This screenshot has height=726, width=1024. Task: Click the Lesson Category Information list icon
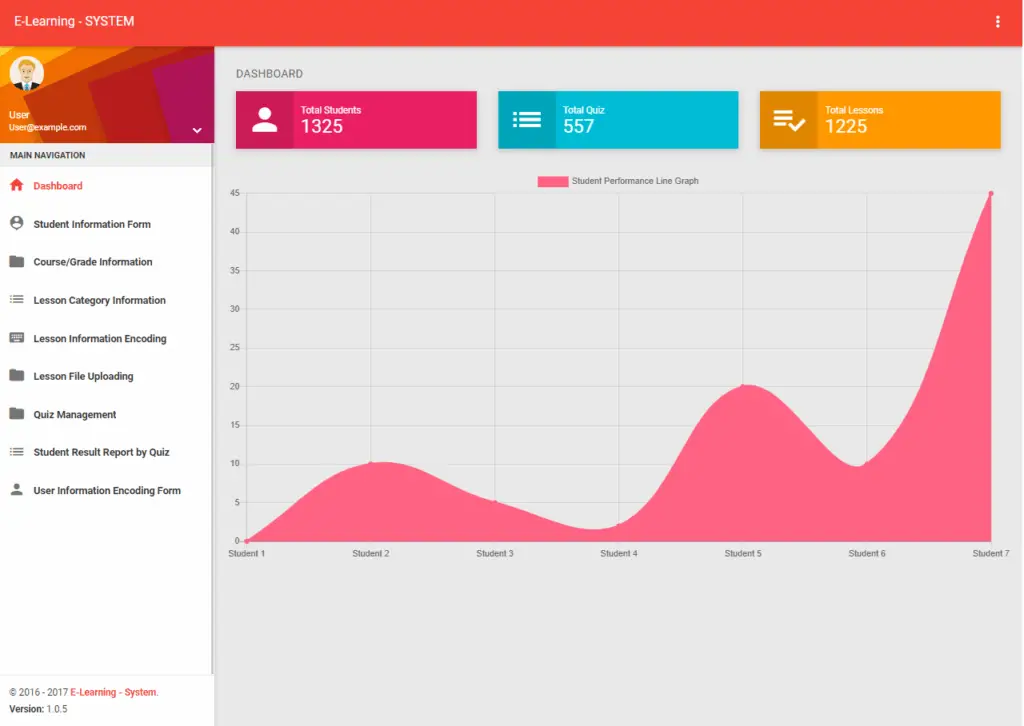pyautogui.click(x=15, y=299)
